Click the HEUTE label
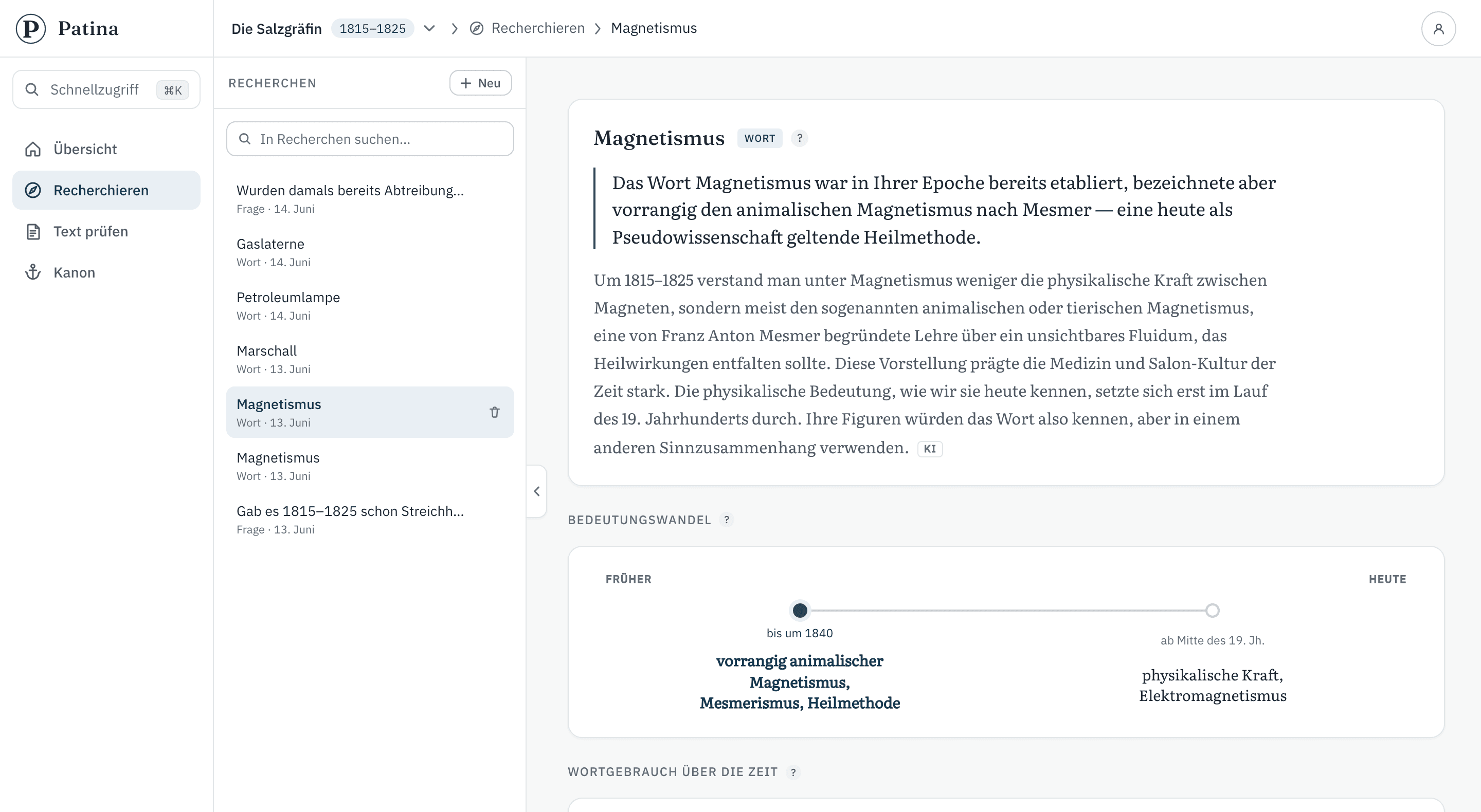The height and width of the screenshot is (812, 1481). click(x=1387, y=579)
